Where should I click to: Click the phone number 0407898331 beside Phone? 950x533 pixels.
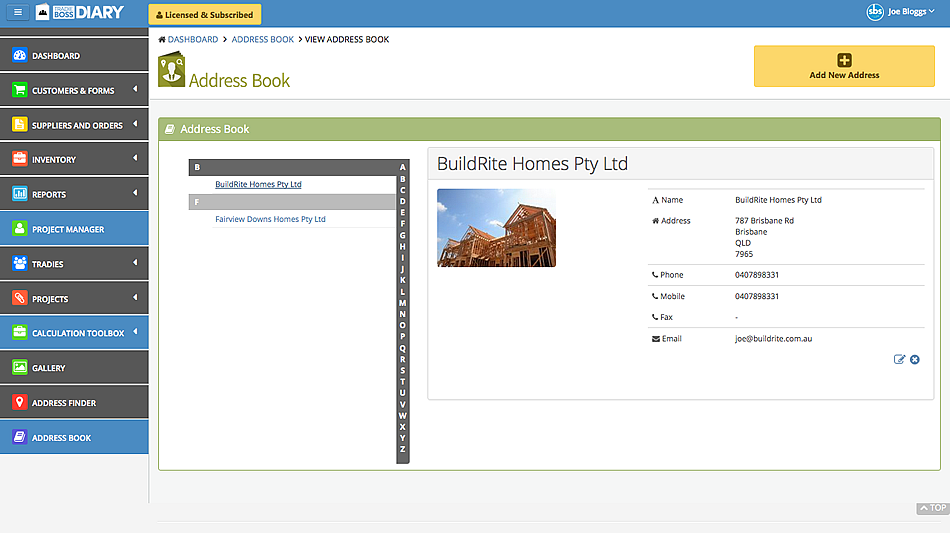(x=757, y=275)
